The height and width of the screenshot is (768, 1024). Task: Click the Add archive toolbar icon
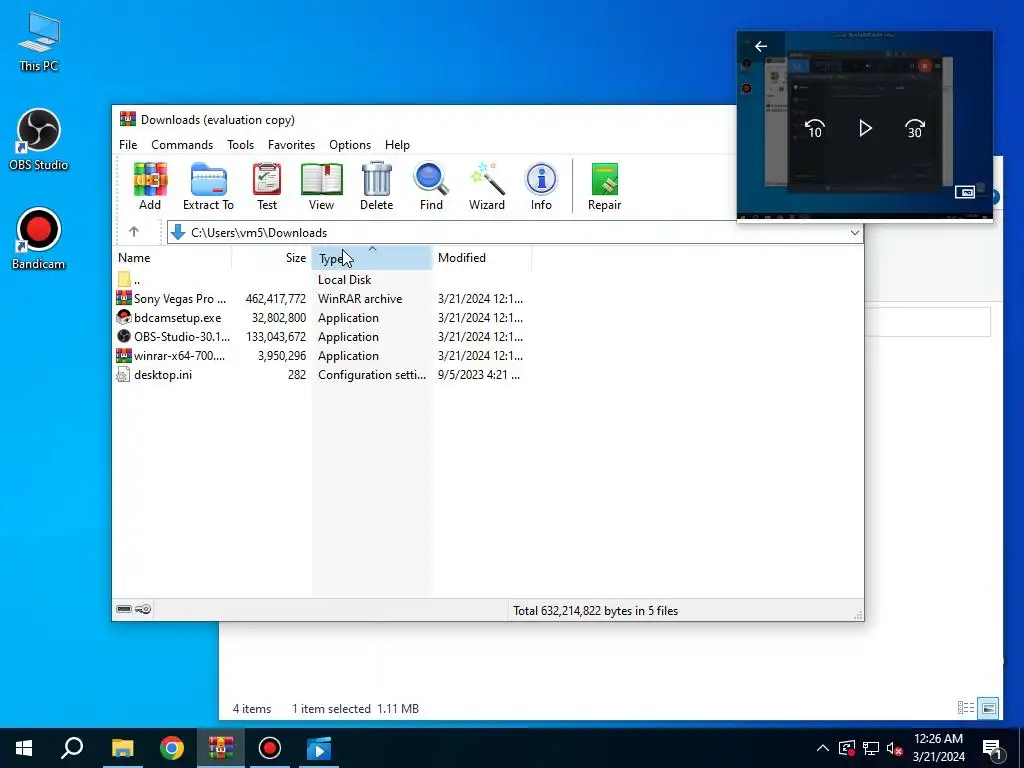[x=150, y=186]
